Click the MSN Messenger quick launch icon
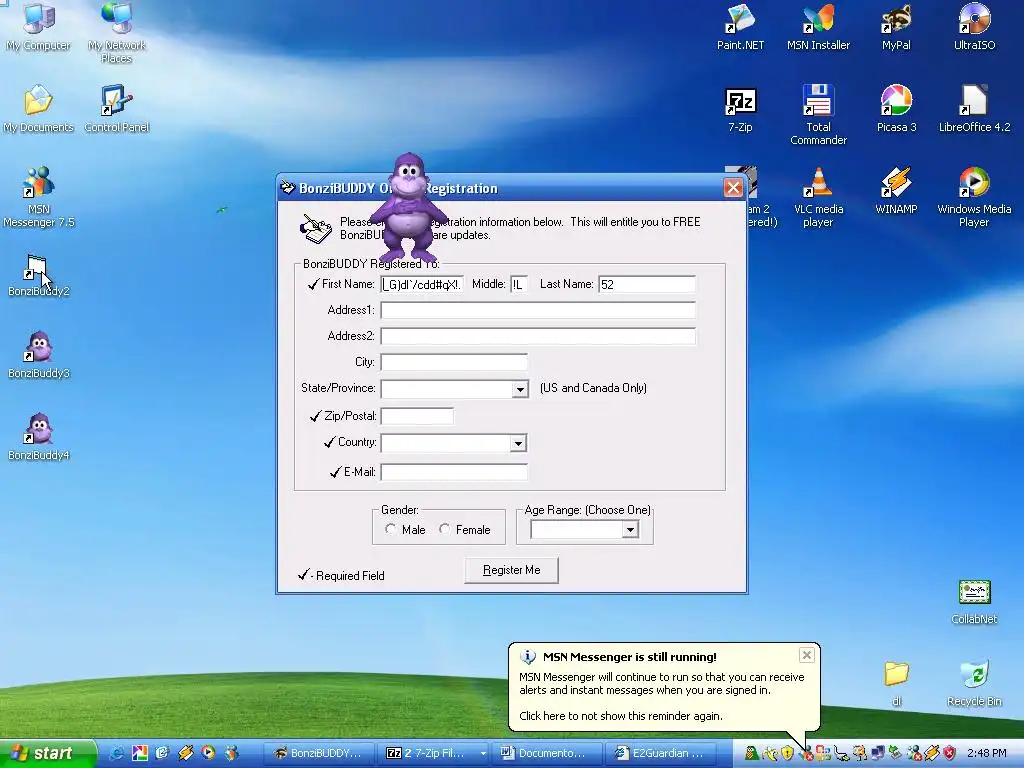 (x=232, y=753)
